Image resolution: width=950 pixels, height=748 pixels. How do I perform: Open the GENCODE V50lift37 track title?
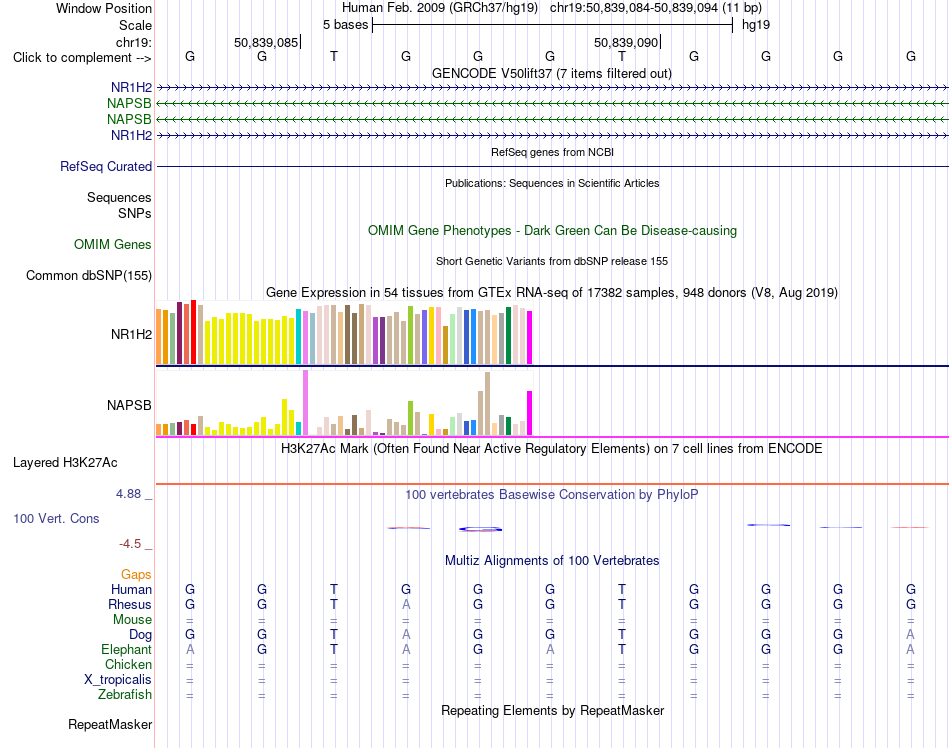pos(551,73)
